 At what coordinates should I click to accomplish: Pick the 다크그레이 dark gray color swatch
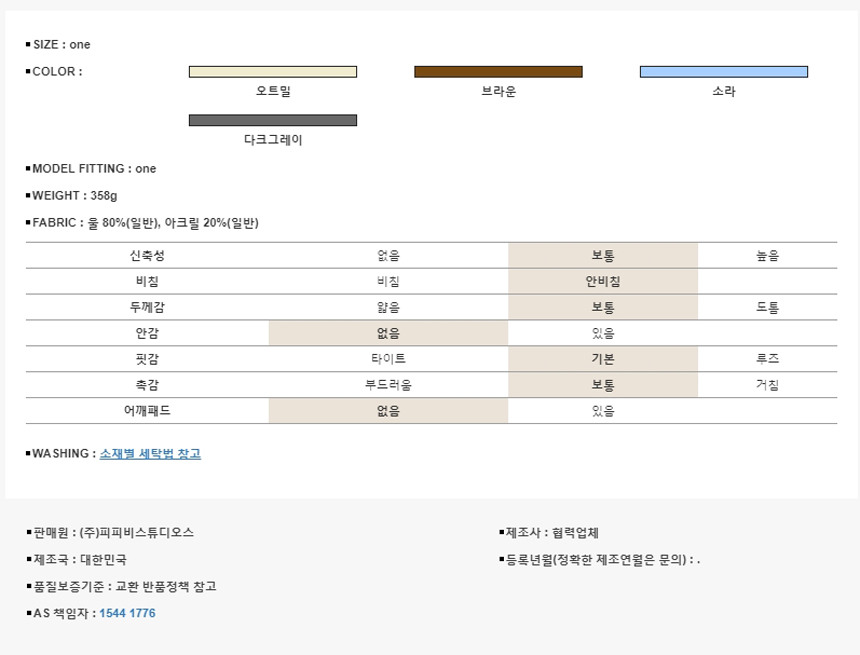[273, 120]
